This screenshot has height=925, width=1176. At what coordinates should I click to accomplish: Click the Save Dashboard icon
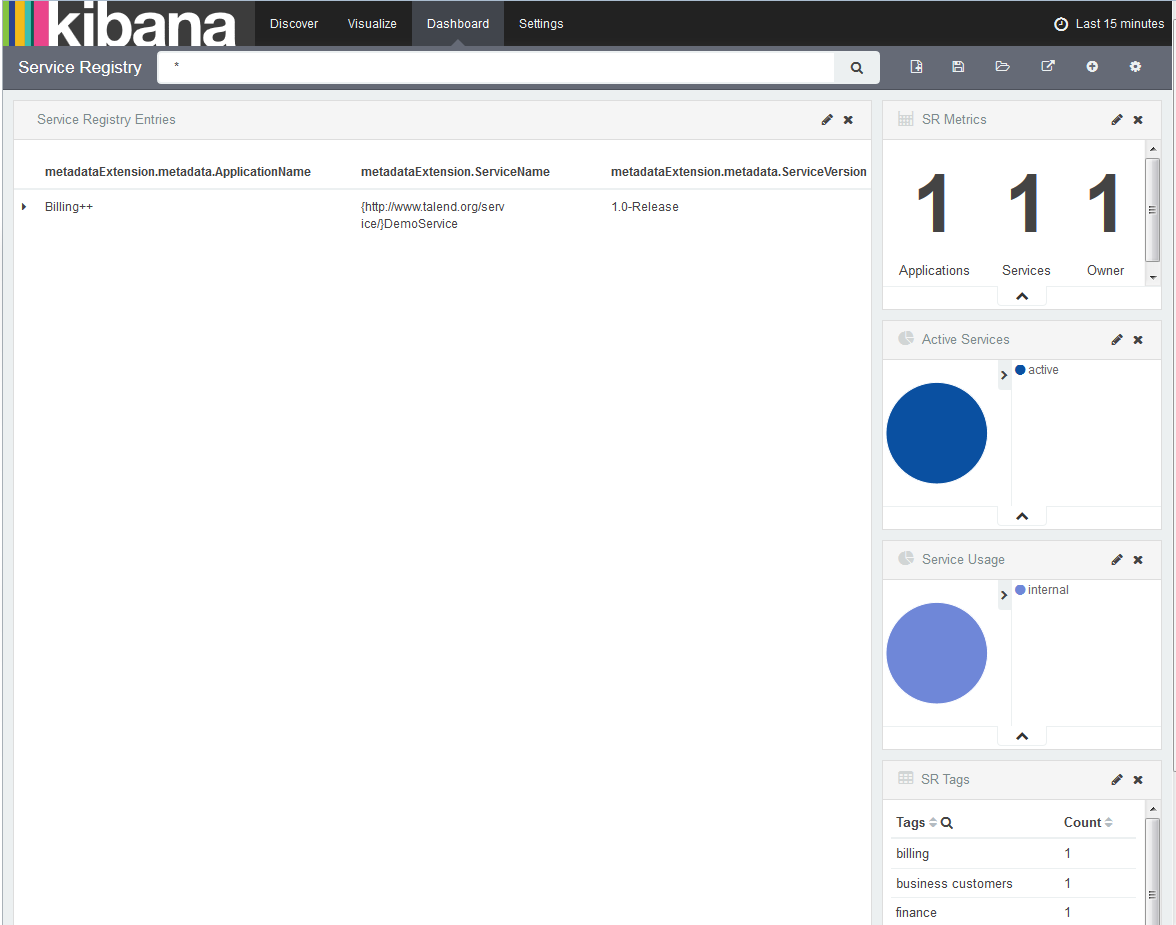point(958,67)
